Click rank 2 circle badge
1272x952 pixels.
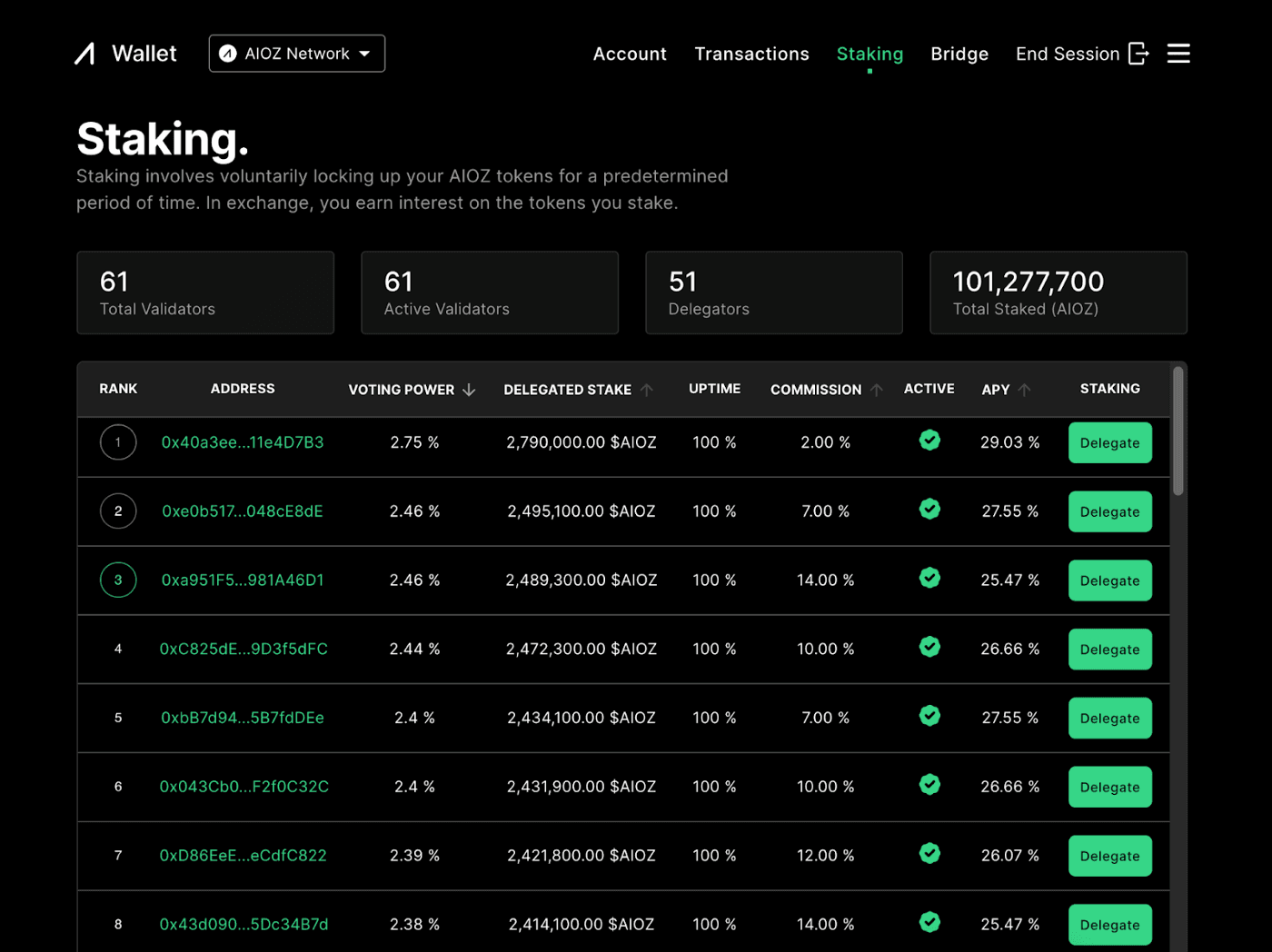coord(118,511)
